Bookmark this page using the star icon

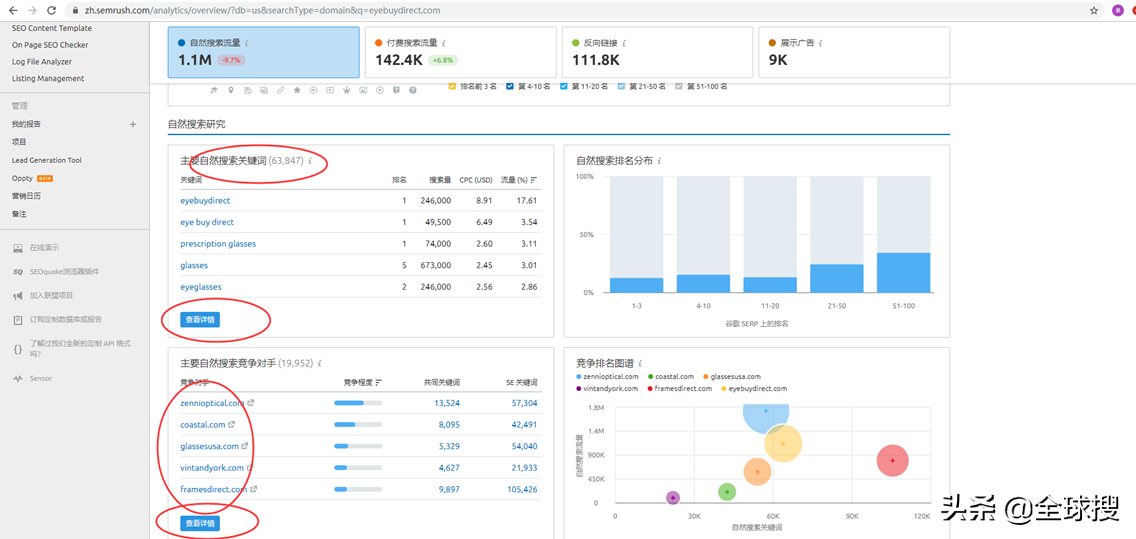coord(1094,10)
